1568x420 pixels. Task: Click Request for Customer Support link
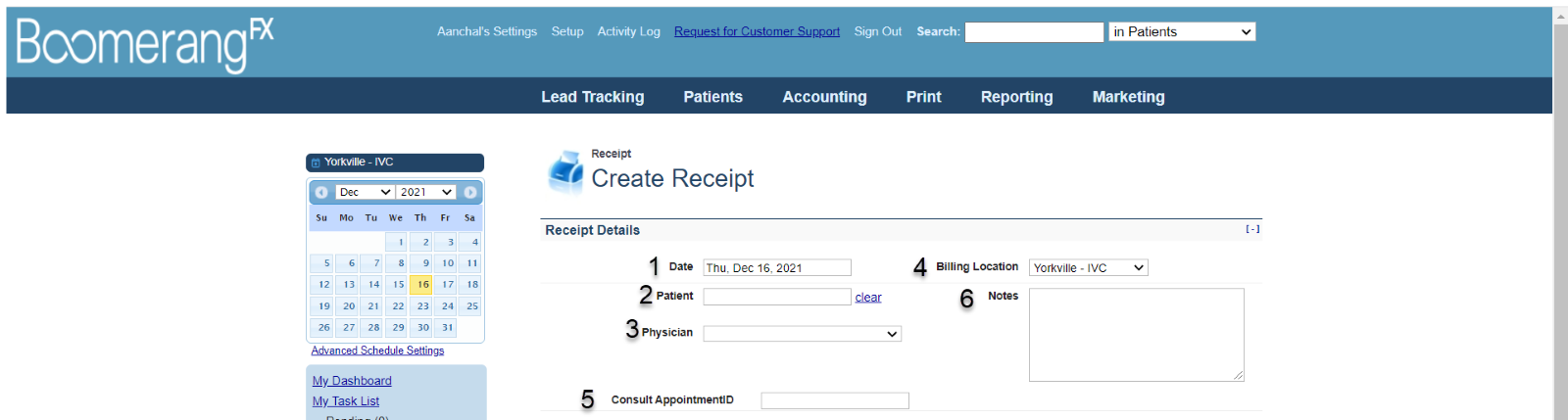(x=757, y=31)
